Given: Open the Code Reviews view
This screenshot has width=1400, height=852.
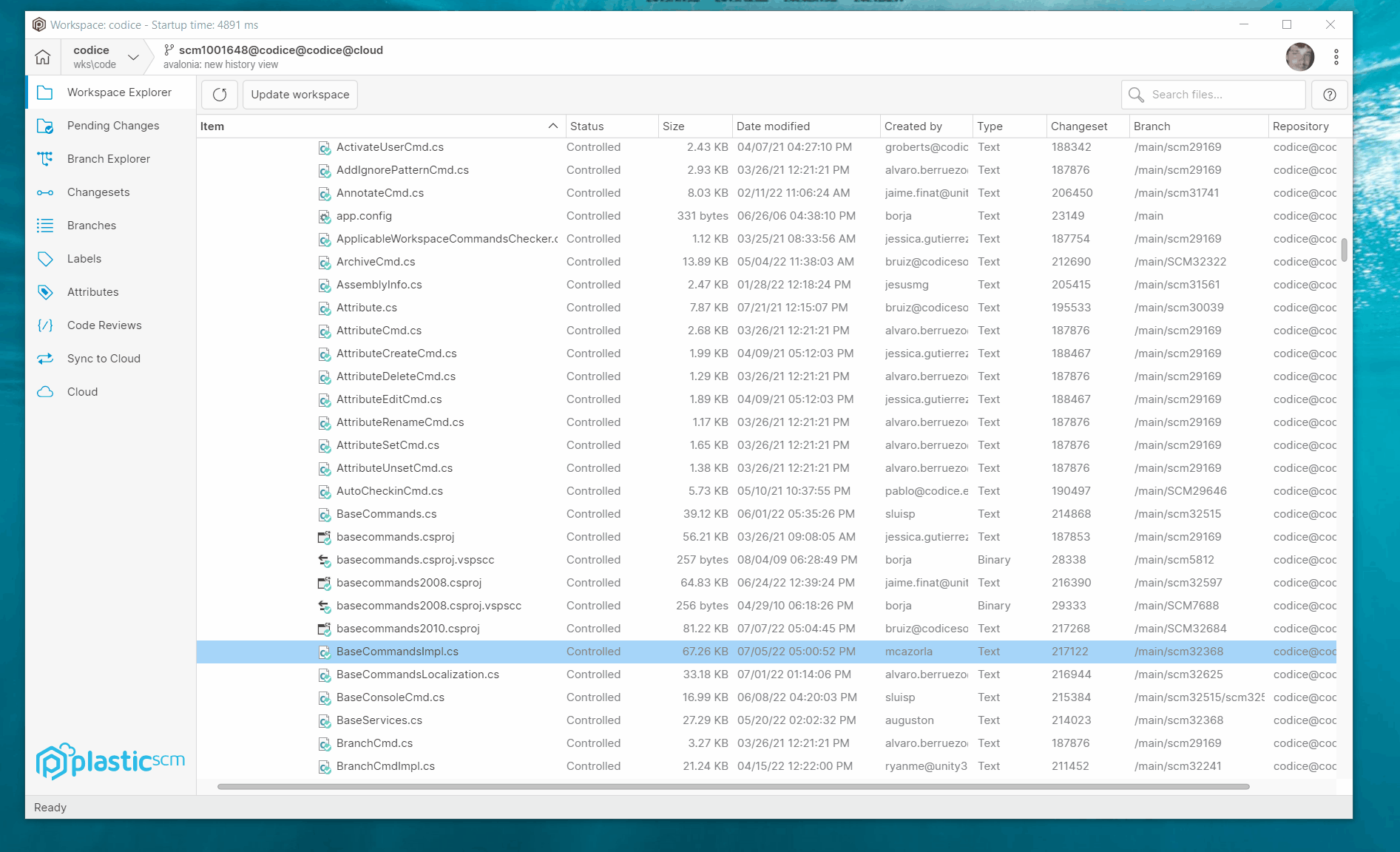Looking at the screenshot, I should (x=104, y=325).
